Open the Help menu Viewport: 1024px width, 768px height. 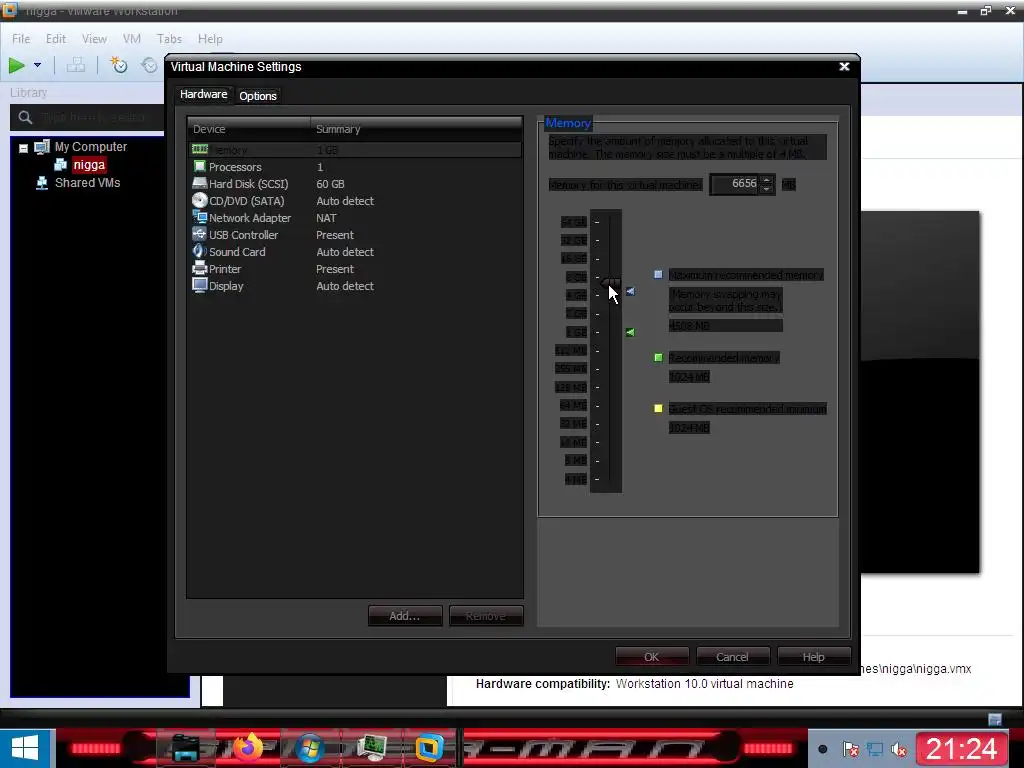(210, 39)
